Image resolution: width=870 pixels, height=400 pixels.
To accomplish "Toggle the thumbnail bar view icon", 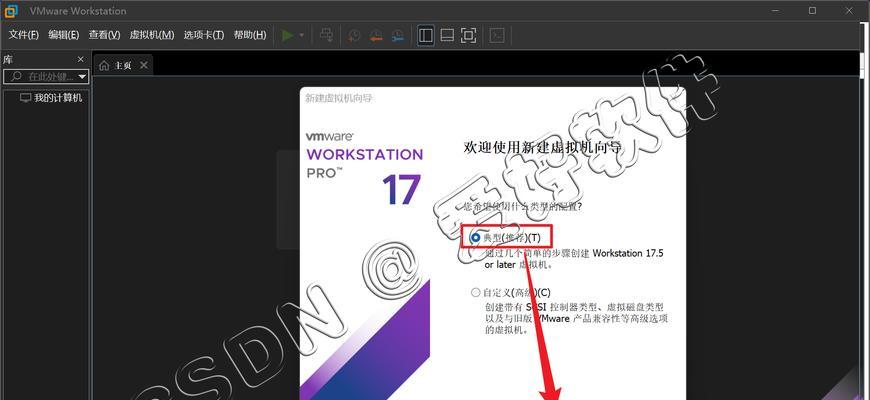I will (447, 36).
